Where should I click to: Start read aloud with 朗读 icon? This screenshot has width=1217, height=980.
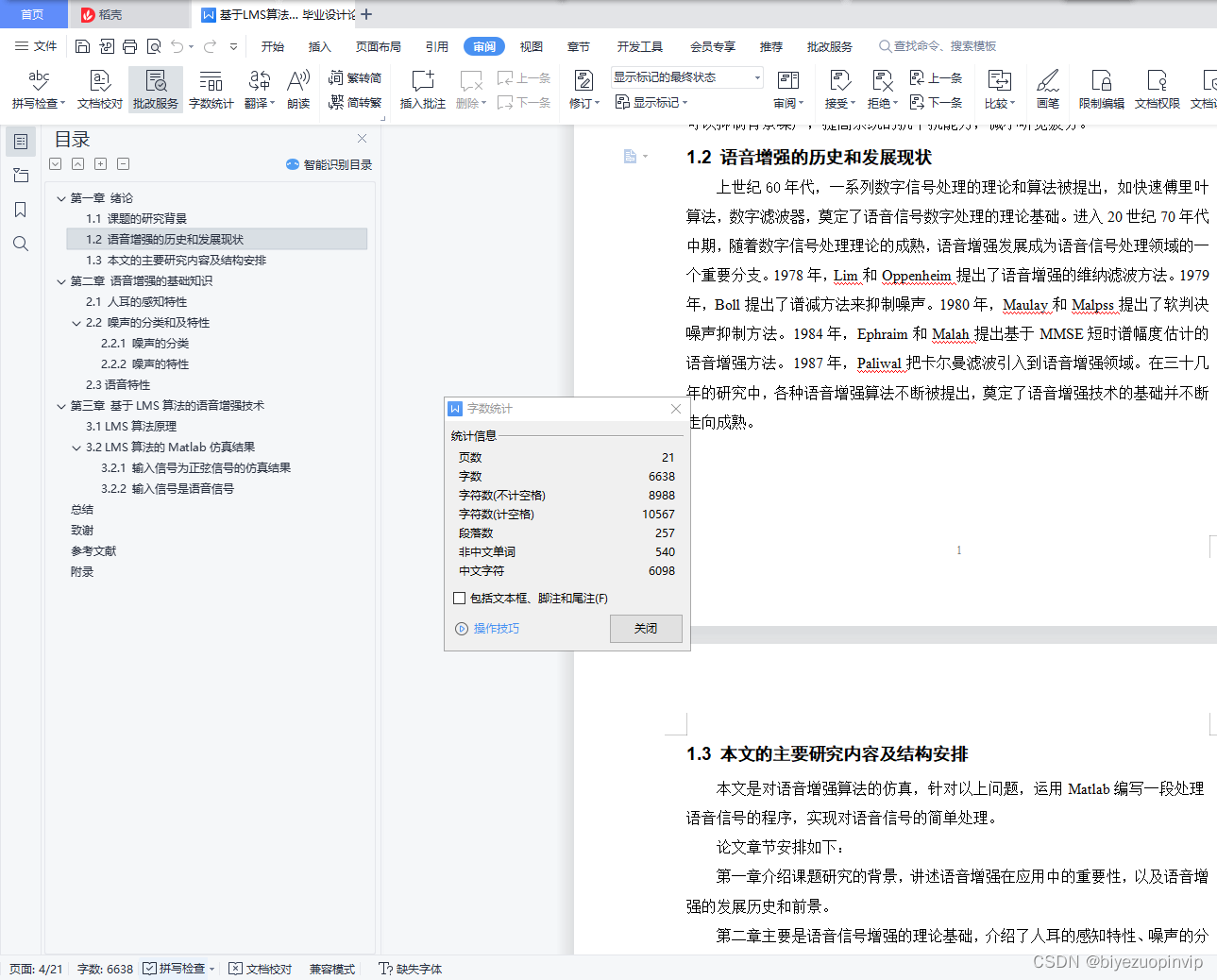297,90
